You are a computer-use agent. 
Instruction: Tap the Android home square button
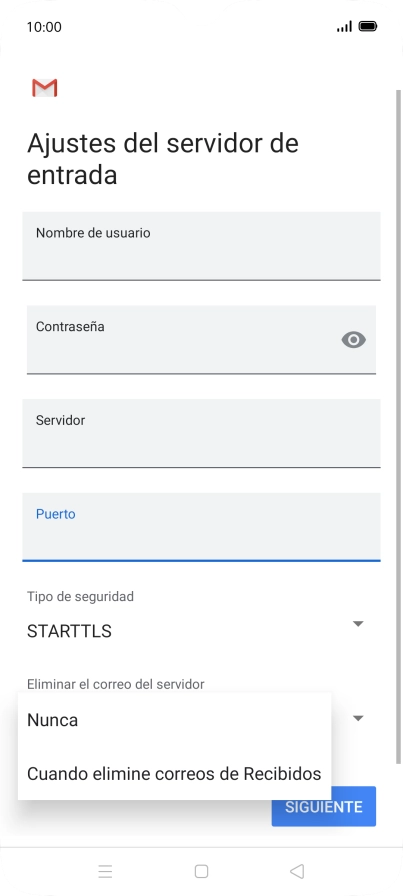[201, 871]
